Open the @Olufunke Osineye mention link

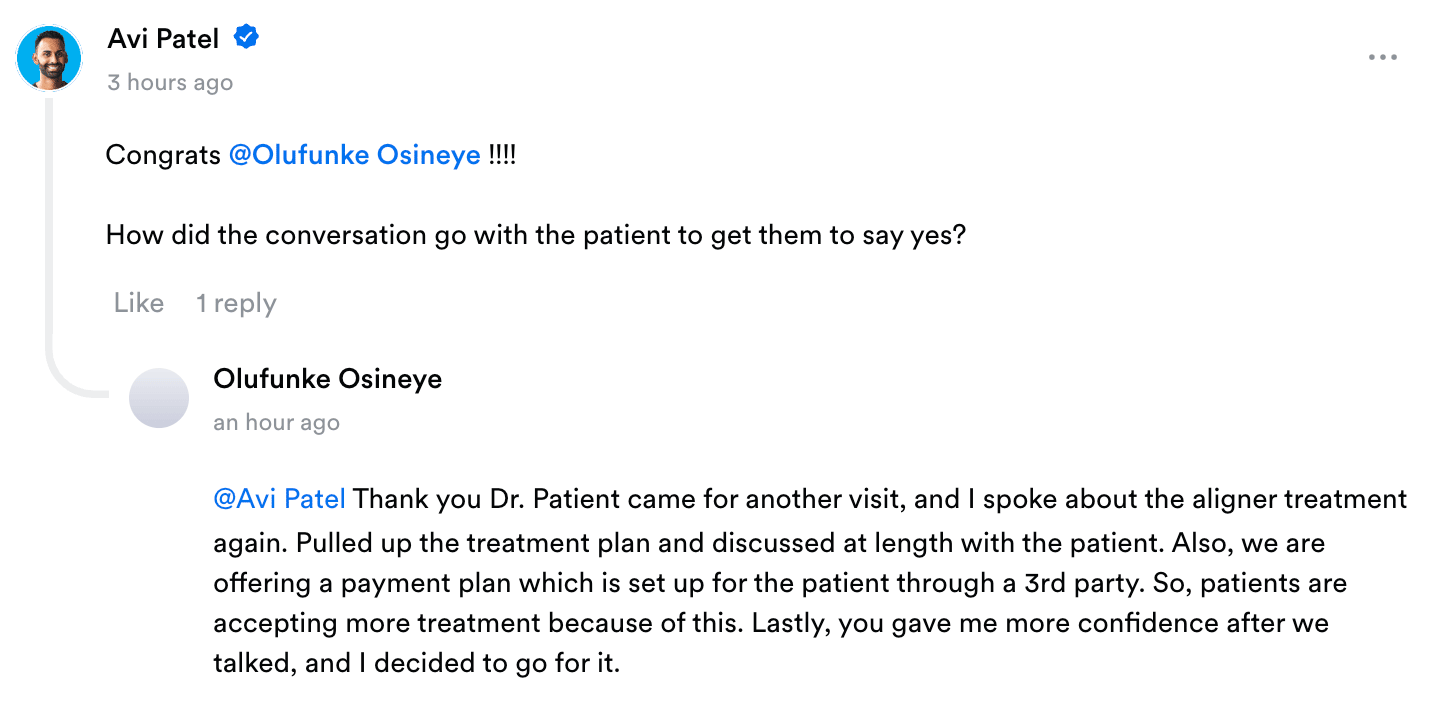(x=355, y=156)
